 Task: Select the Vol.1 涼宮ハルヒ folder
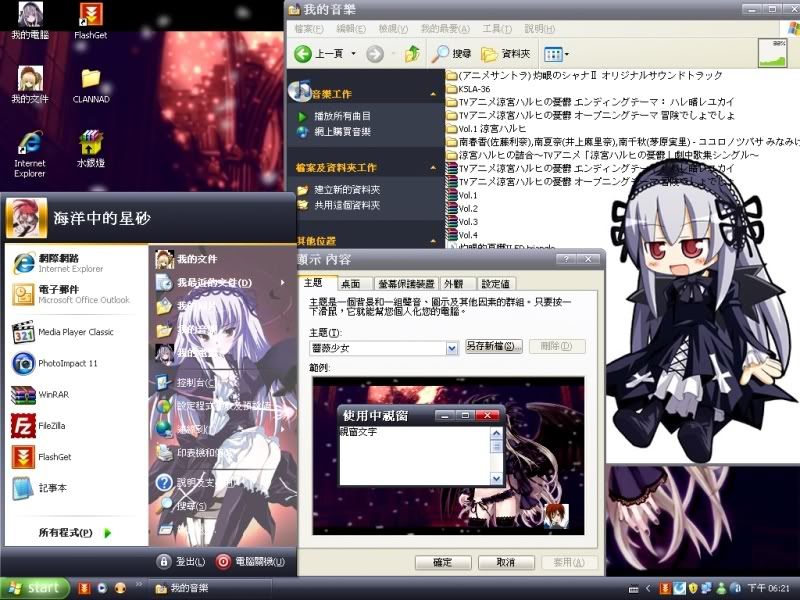(486, 129)
